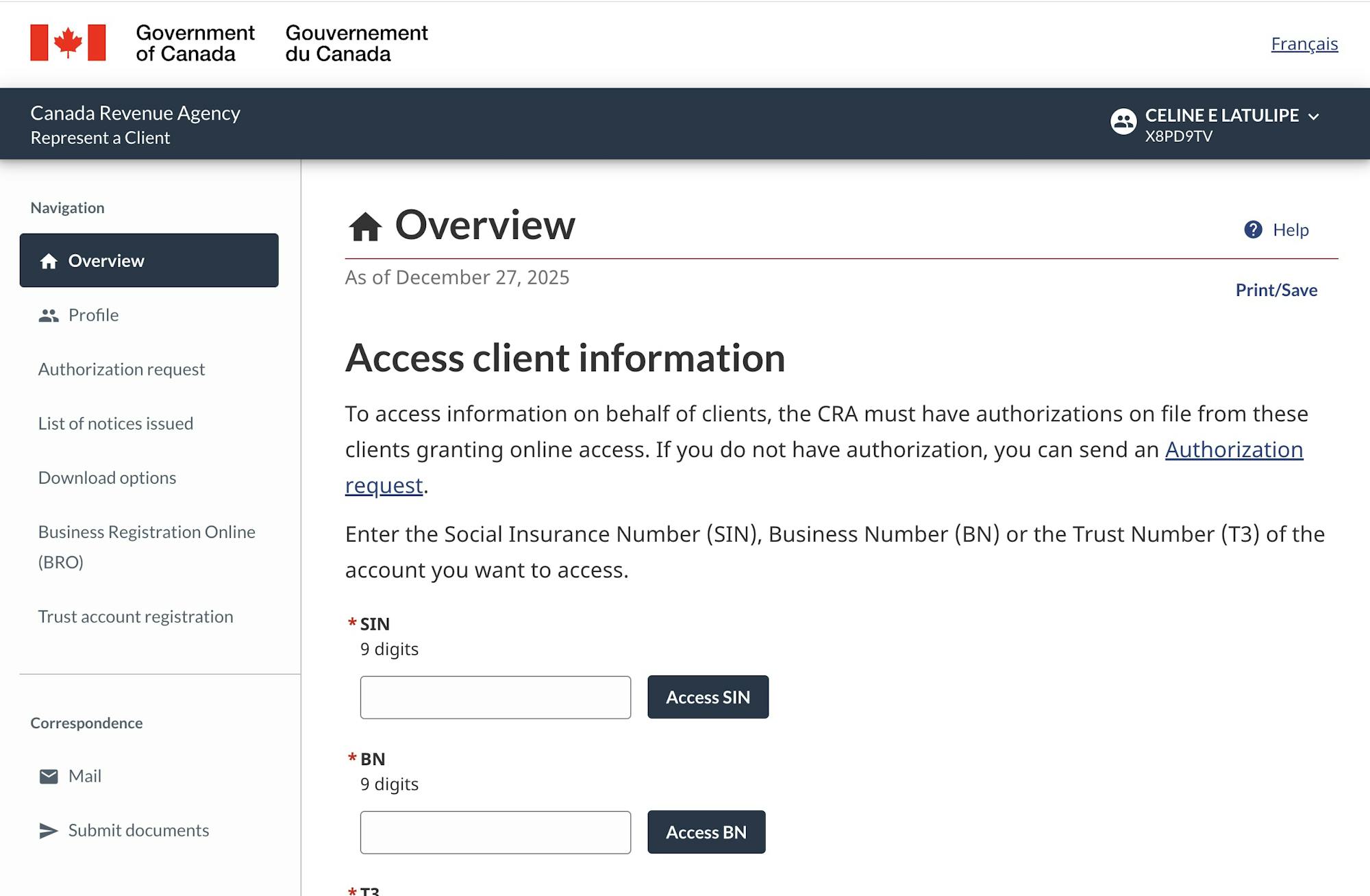Expand the Celine E Latulipe account dropdown
This screenshot has height=896, width=1370.
[x=1313, y=116]
